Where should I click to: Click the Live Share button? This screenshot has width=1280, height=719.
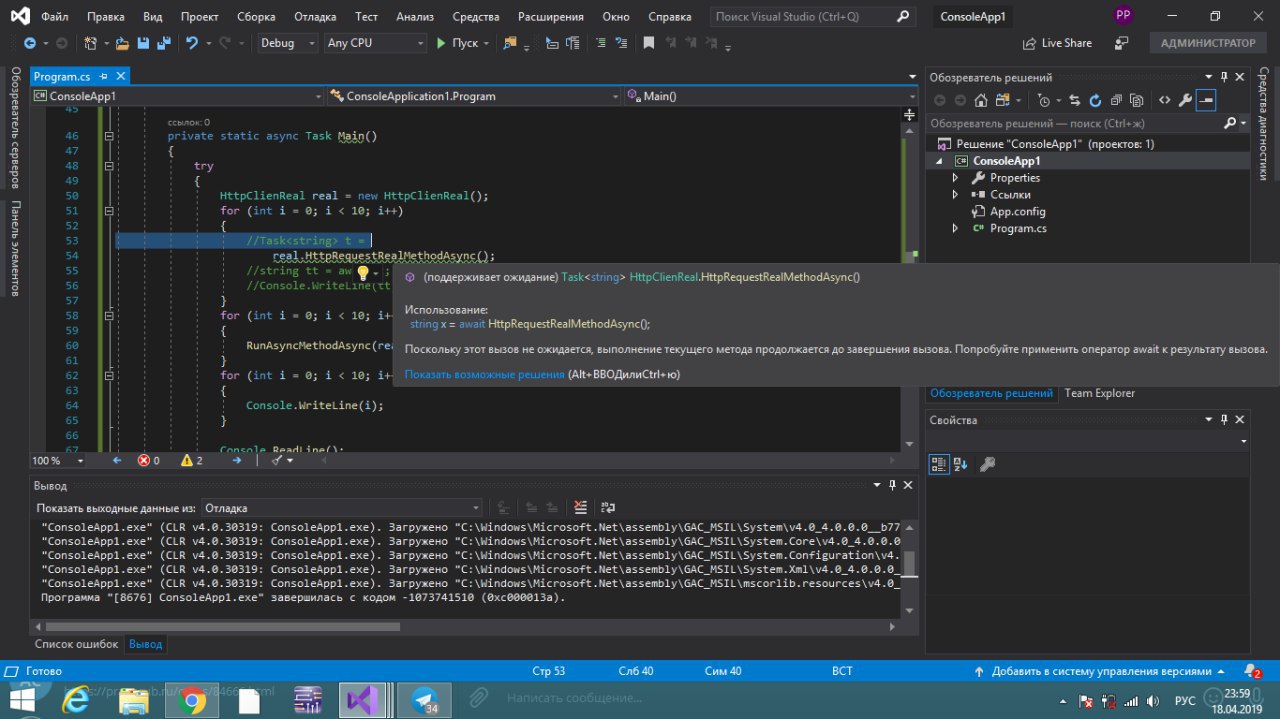tap(1057, 43)
